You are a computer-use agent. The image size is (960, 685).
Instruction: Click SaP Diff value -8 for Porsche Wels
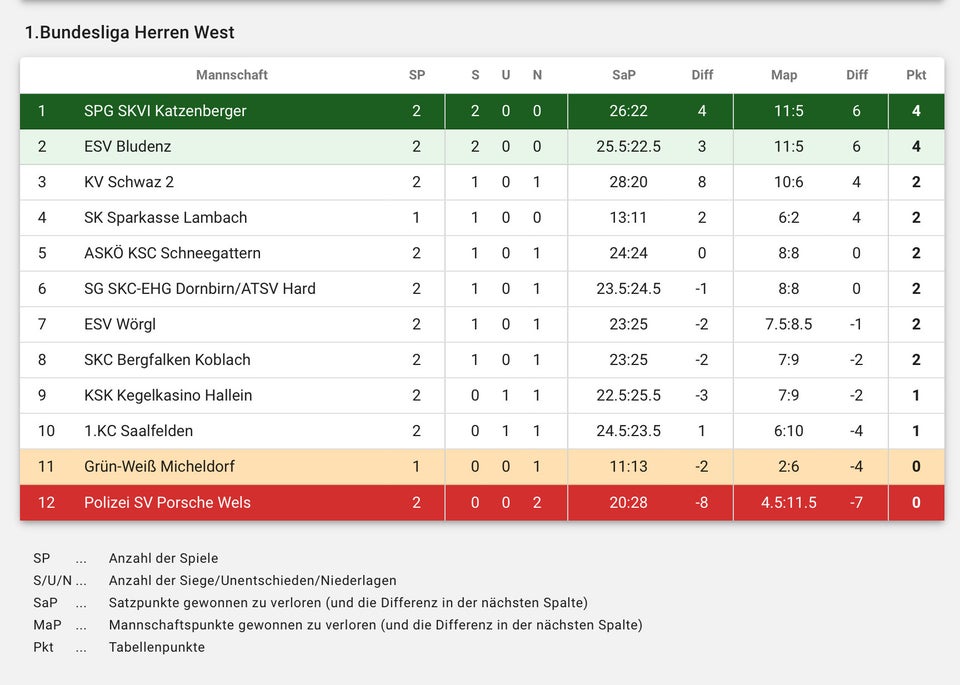click(702, 502)
